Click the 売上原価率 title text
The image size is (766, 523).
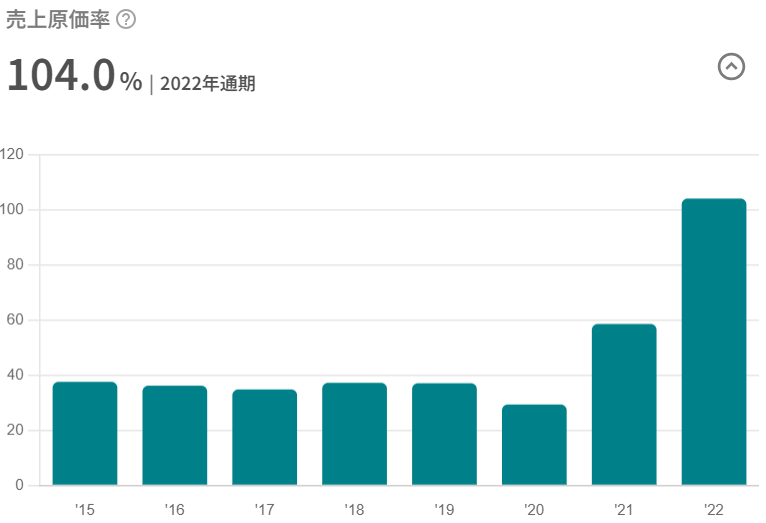pyautogui.click(x=58, y=20)
